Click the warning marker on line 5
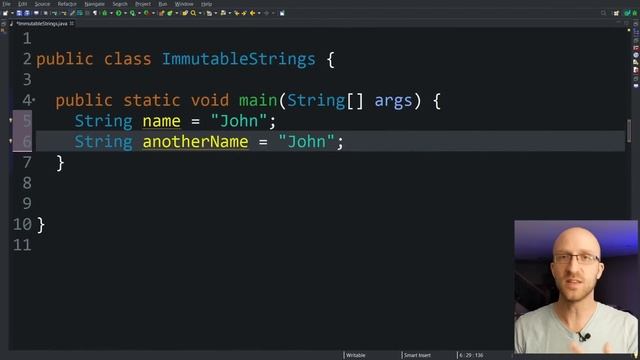 tap(11, 120)
